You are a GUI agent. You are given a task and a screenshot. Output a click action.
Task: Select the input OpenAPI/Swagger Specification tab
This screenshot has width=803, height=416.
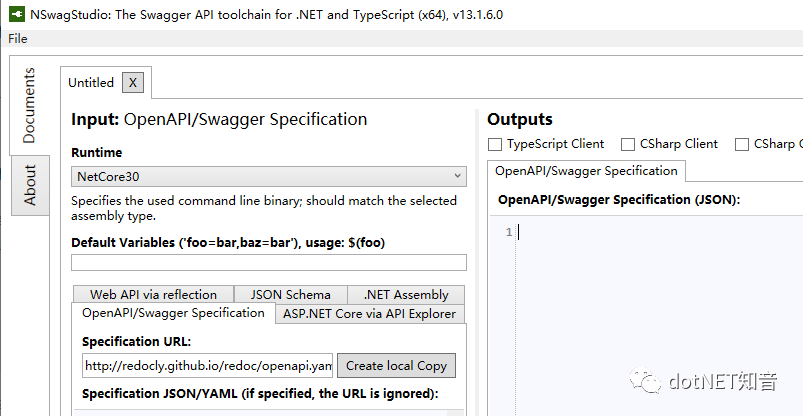click(x=173, y=313)
